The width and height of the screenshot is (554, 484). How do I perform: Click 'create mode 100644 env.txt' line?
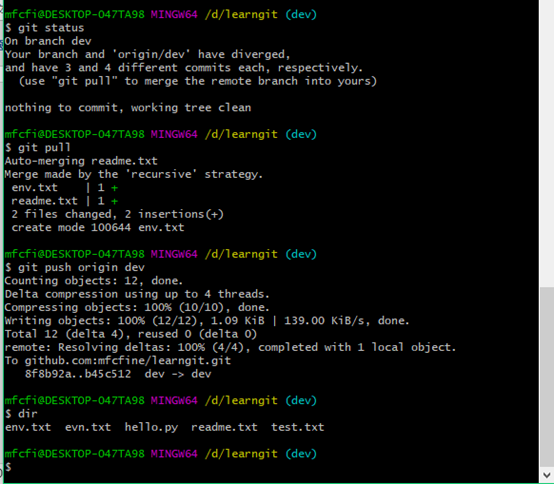pyautogui.click(x=98, y=228)
